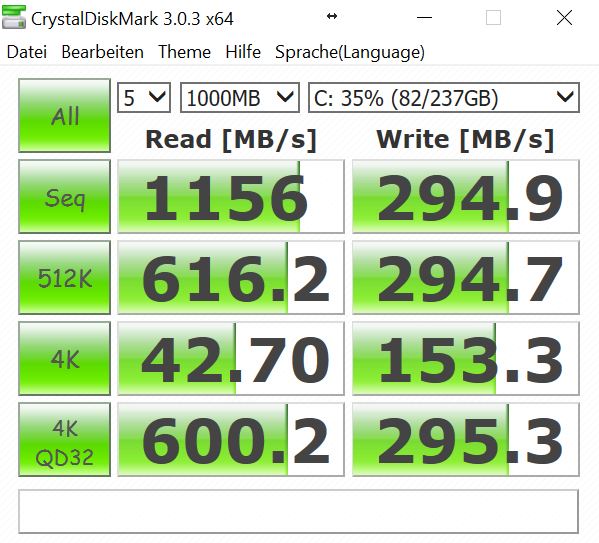Minimize the CrystalDiskMark window
Viewport: 599px width, 543px height.
[x=424, y=18]
